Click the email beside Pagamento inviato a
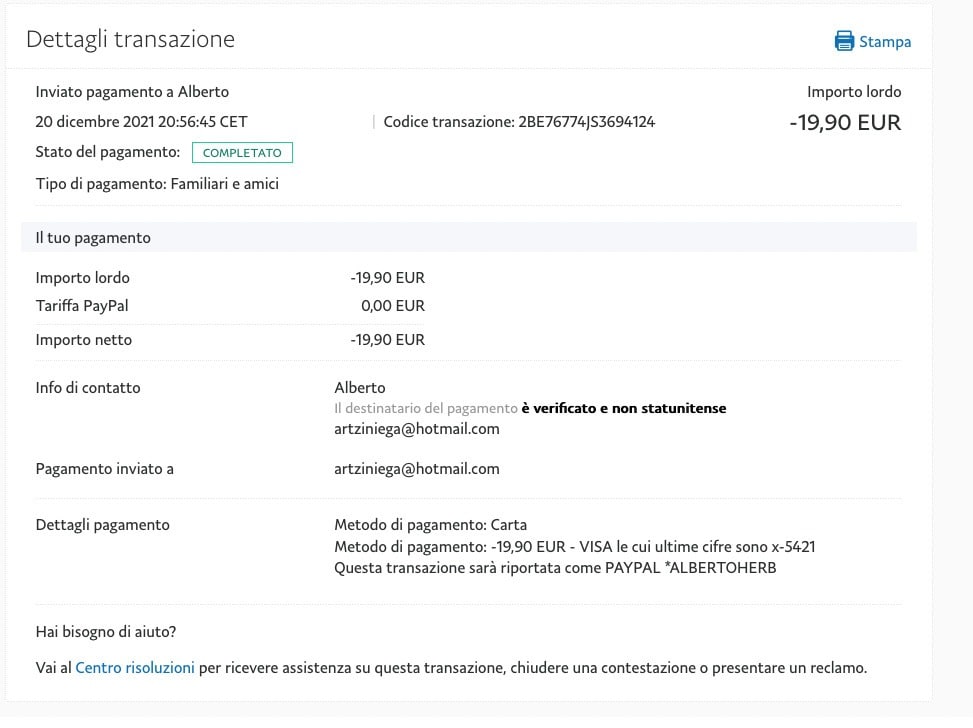Viewport: 973px width, 728px height. point(416,468)
